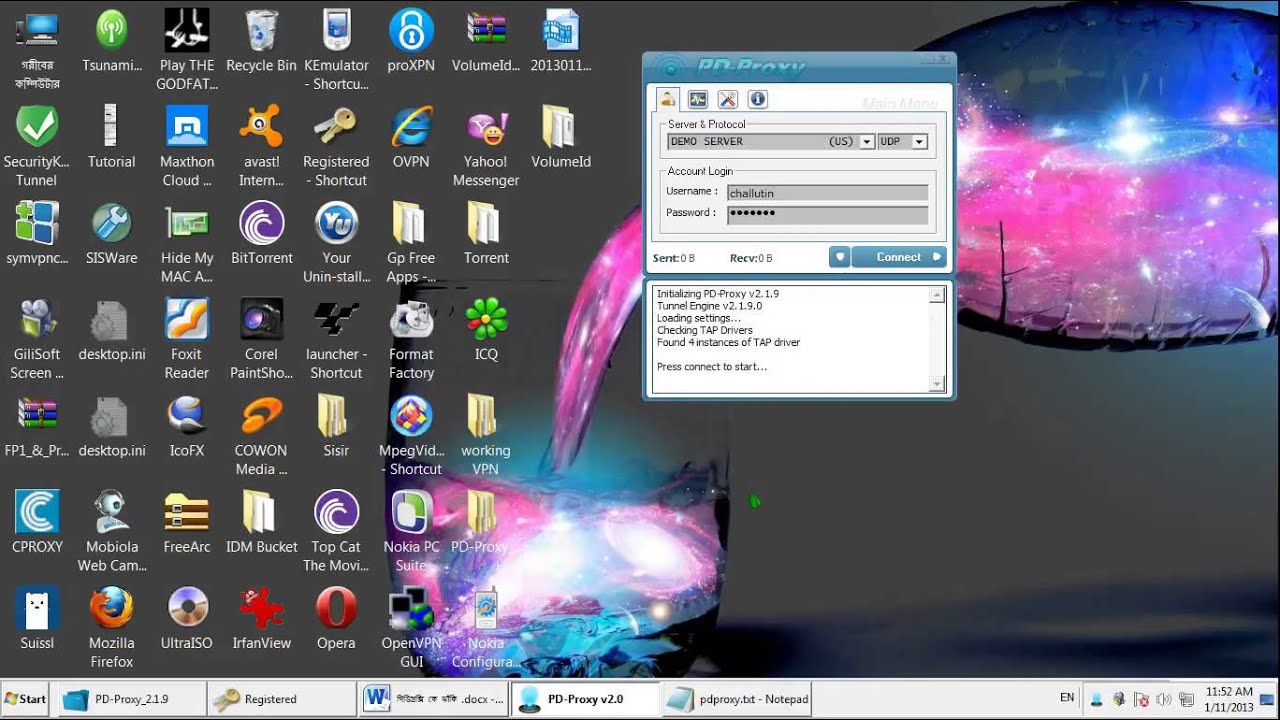Select the ICQ flower icon
The width and height of the screenshot is (1280, 720).
pos(486,329)
